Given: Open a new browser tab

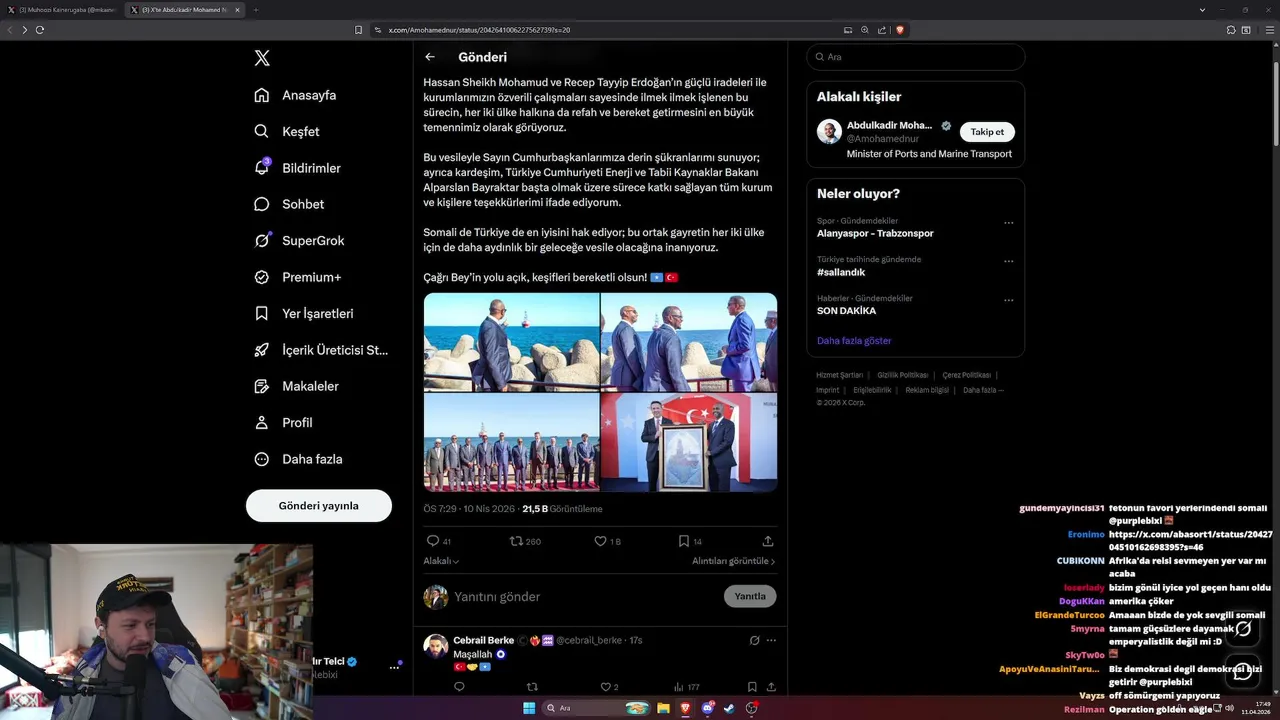Looking at the screenshot, I should [x=255, y=10].
